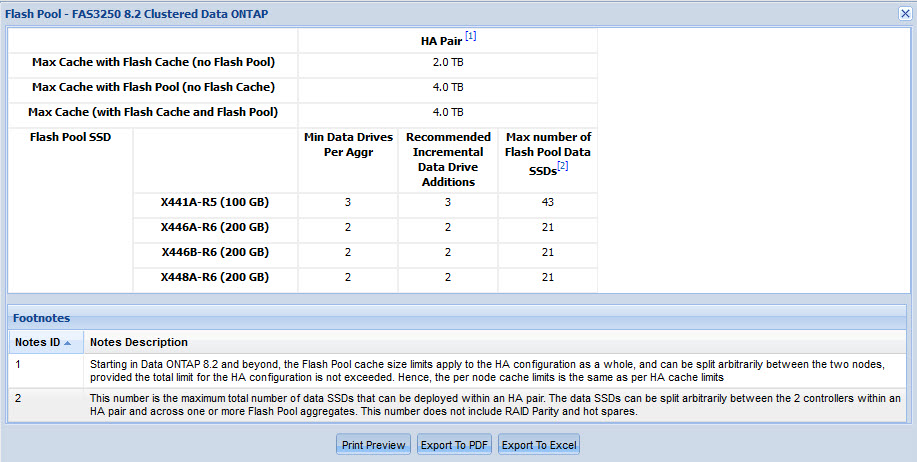Export the table to Excel
Viewport: 917px width, 462px height.
tap(539, 445)
